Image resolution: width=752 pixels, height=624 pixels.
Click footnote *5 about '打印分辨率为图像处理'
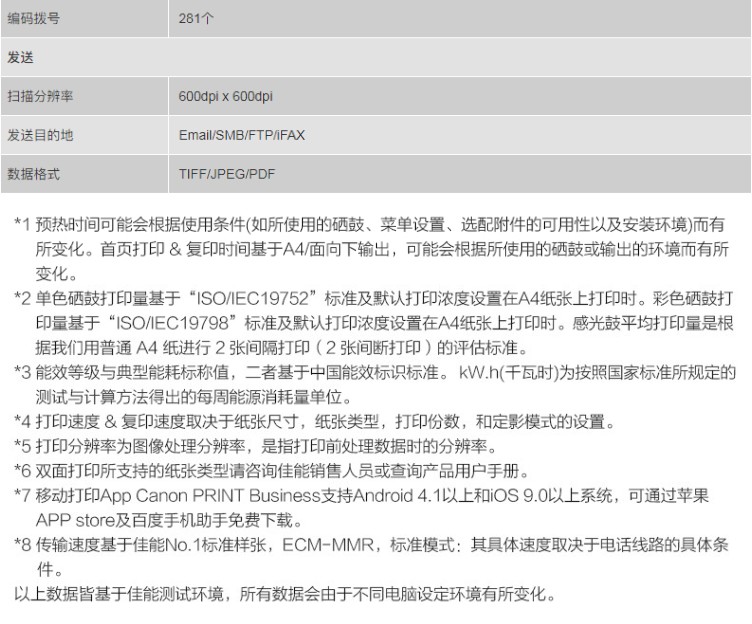click(x=255, y=446)
